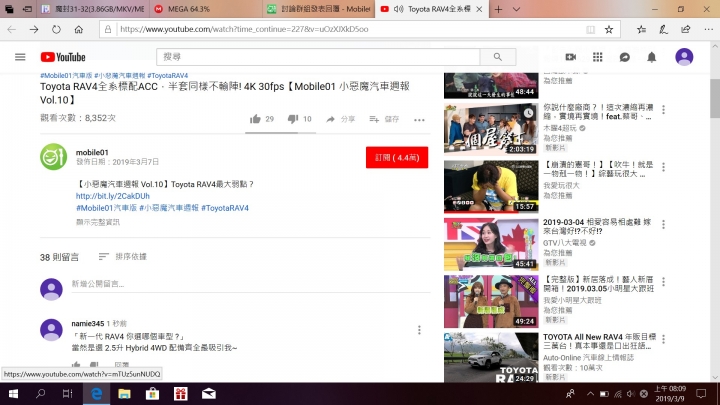Open the sort comments dropdown
Viewport: 720px width, 405px height.
[123, 257]
